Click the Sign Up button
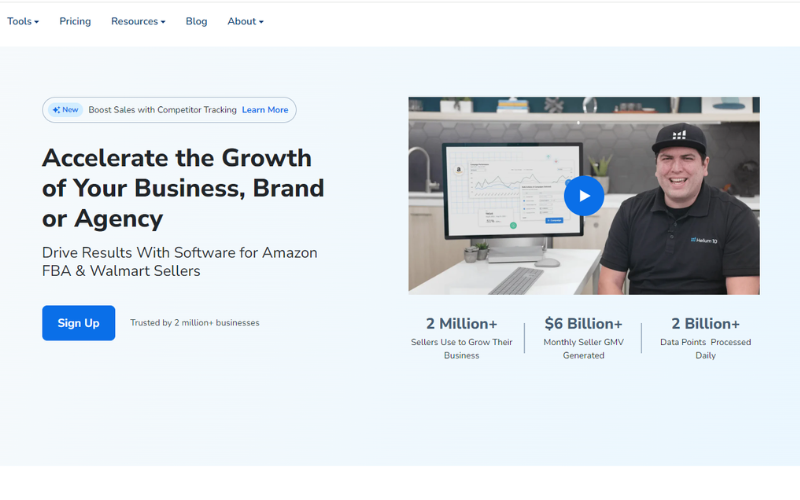 79,323
